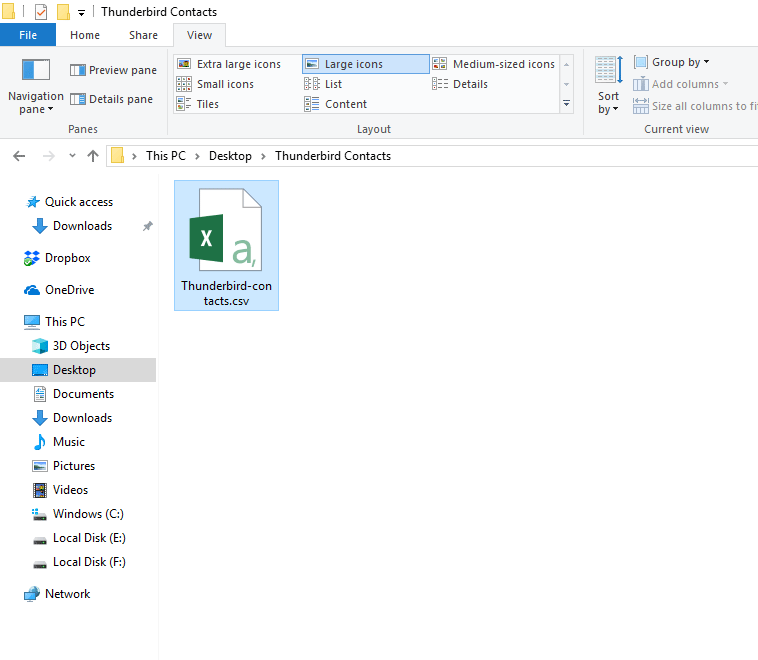Open Windows (C:) drive
This screenshot has height=660, width=758.
point(77,514)
